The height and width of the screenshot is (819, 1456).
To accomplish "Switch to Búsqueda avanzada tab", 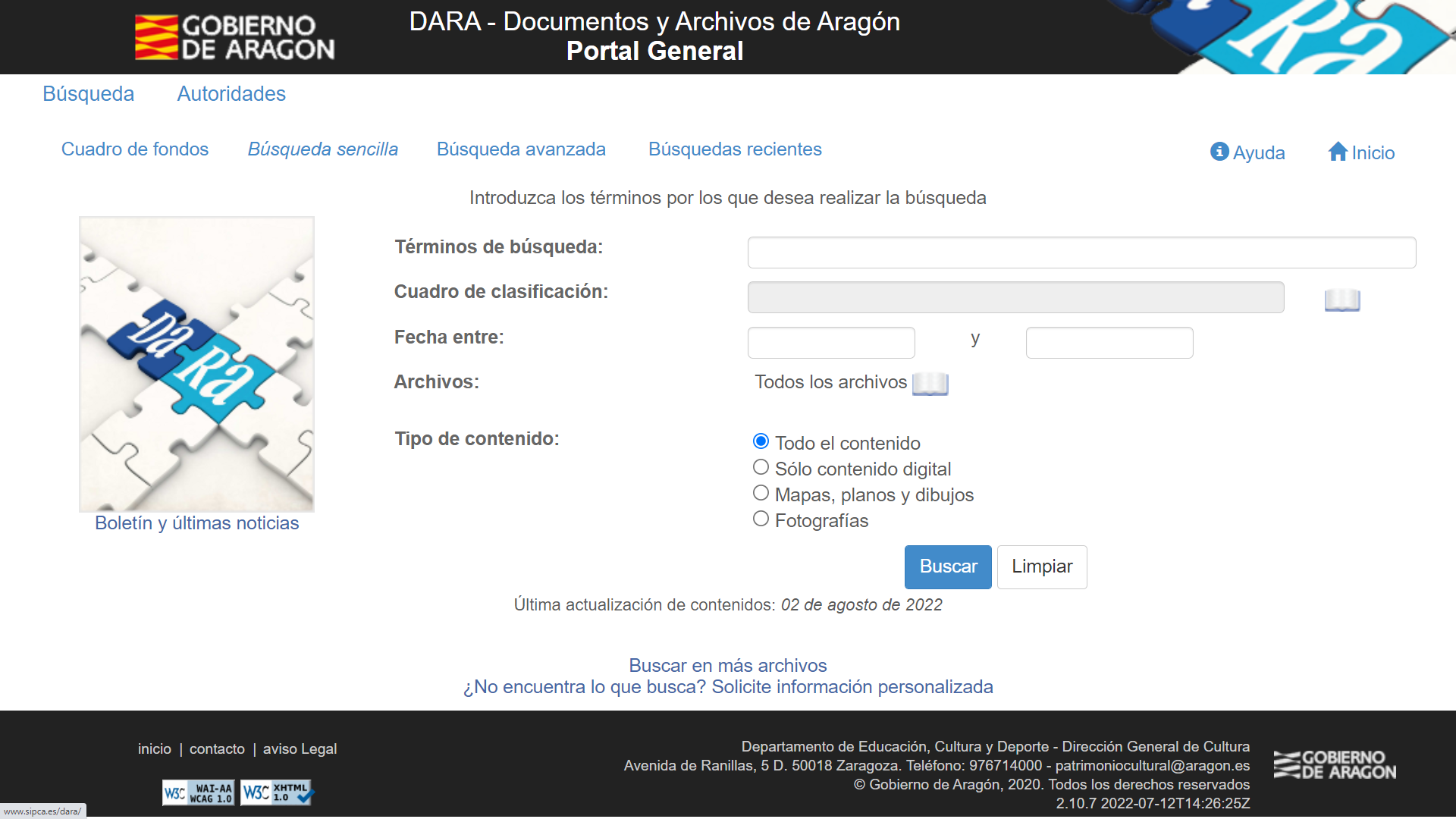I will pyautogui.click(x=521, y=149).
